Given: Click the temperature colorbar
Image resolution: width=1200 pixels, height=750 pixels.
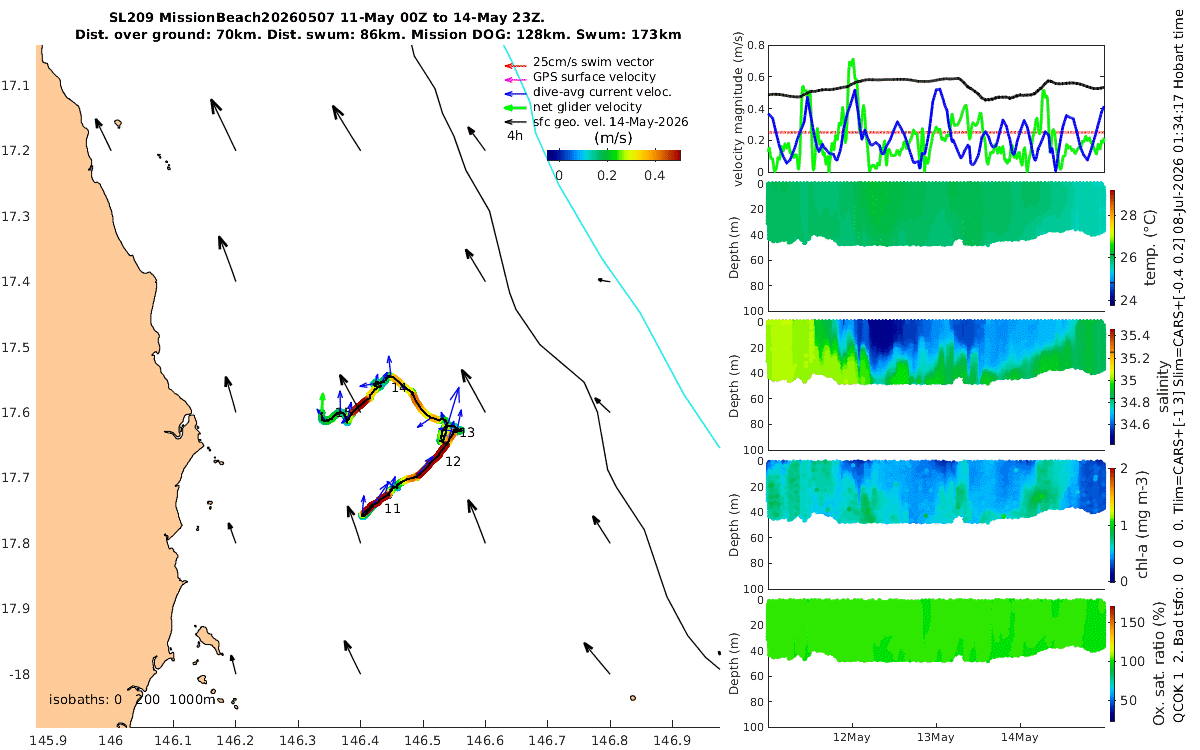Looking at the screenshot, I should click(x=1114, y=246).
